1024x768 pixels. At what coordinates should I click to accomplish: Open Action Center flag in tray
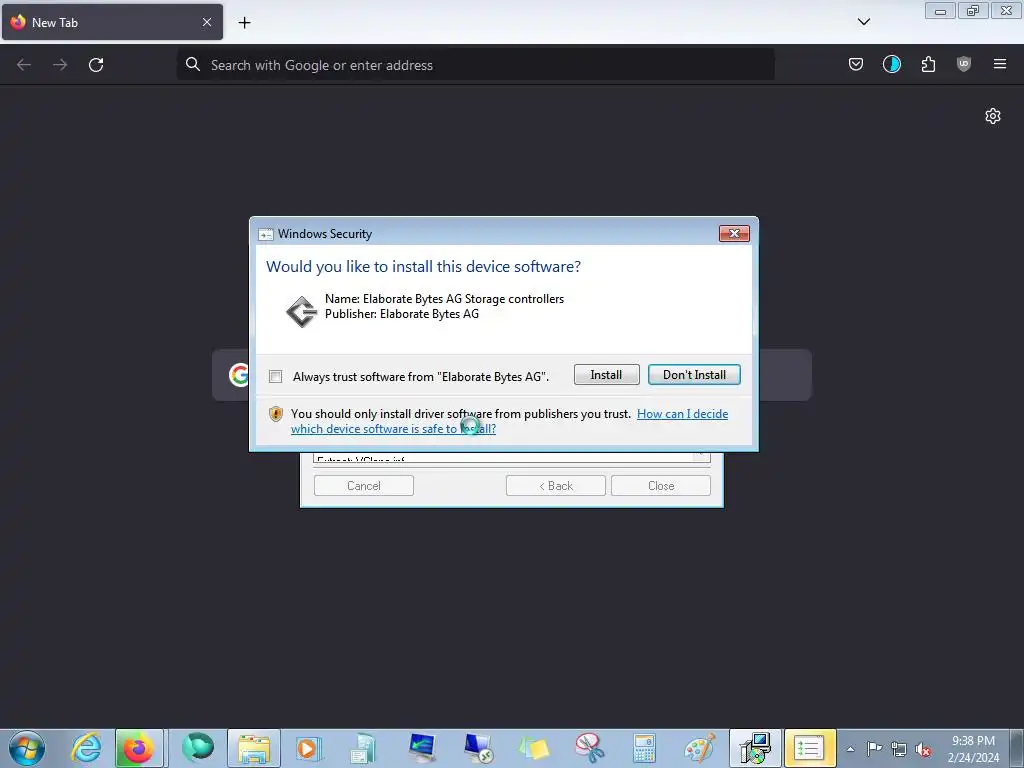click(874, 749)
